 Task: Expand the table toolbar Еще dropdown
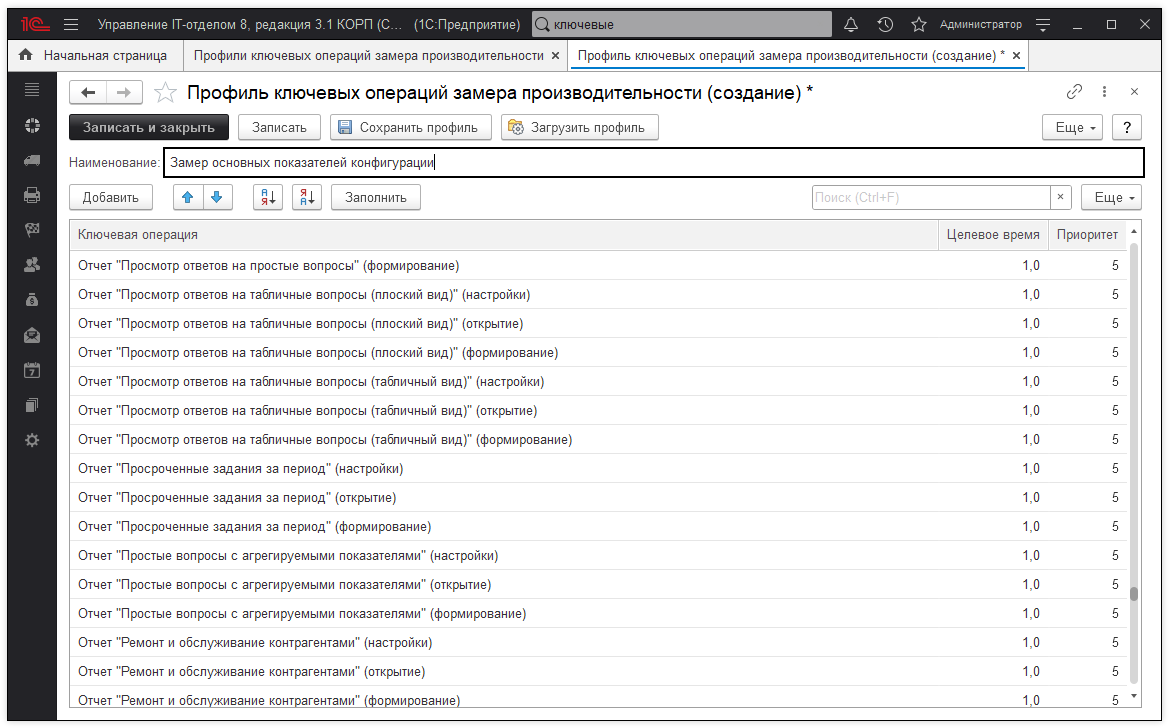tap(1111, 198)
